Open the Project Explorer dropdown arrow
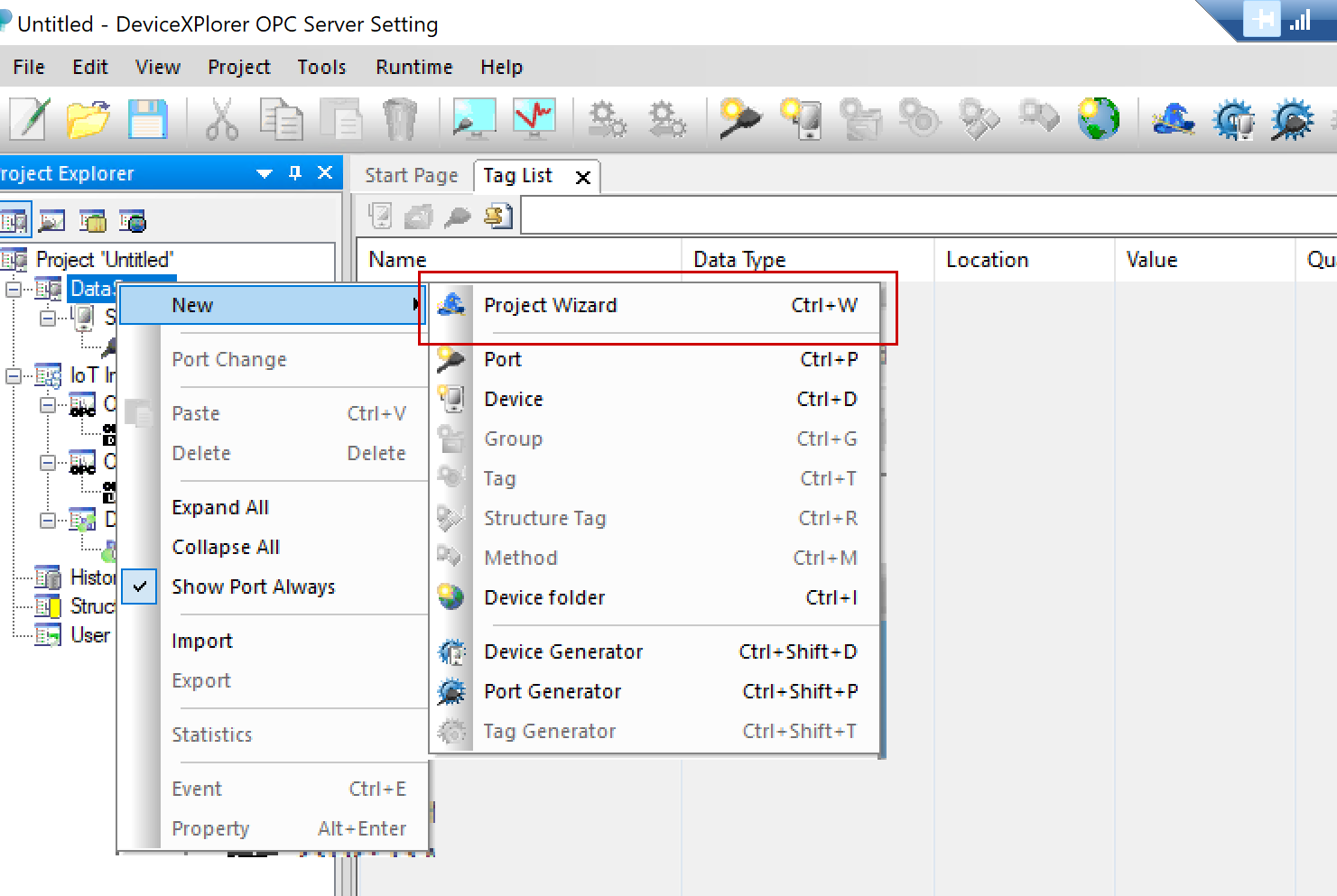1337x896 pixels. tap(265, 173)
